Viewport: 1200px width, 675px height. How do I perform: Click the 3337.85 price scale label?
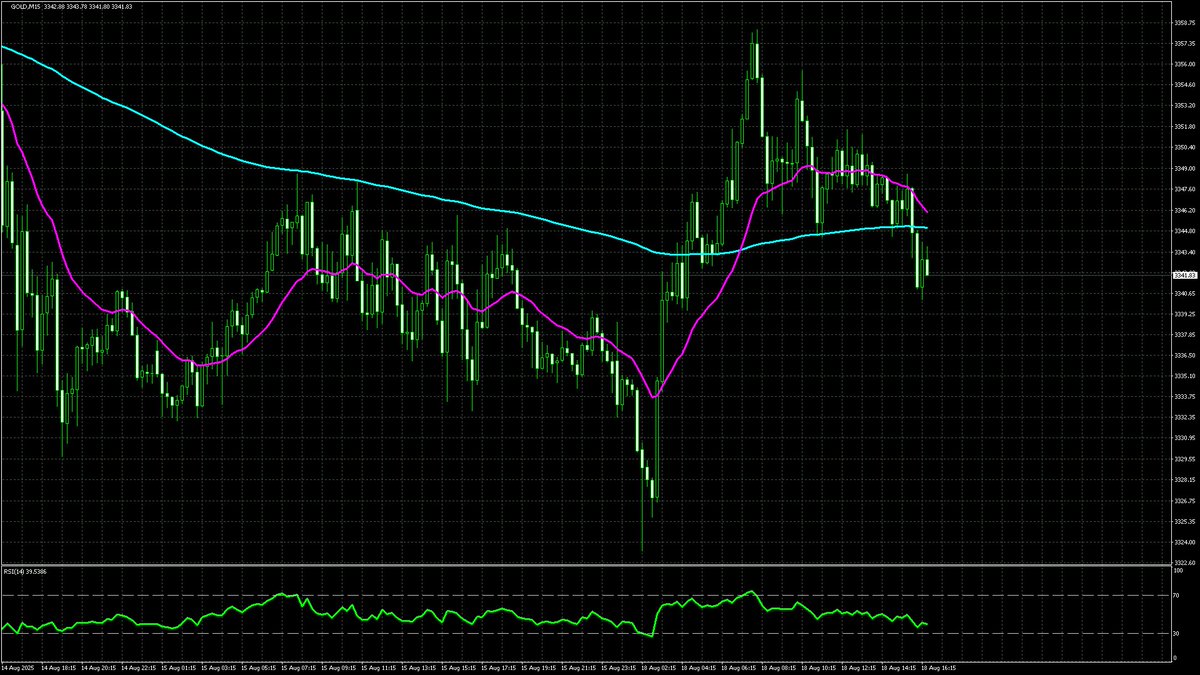[1183, 335]
